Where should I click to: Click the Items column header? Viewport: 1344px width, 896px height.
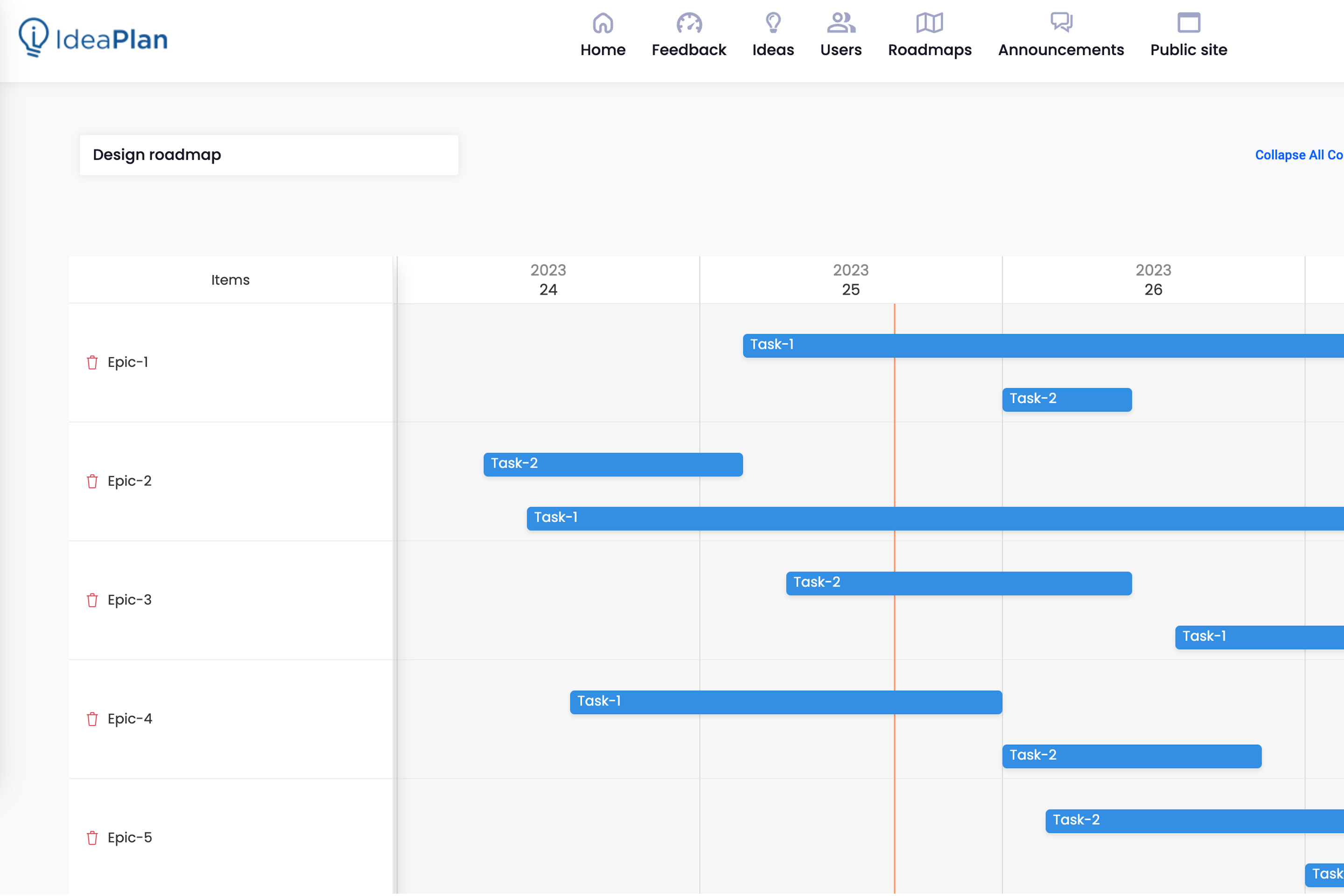point(230,280)
